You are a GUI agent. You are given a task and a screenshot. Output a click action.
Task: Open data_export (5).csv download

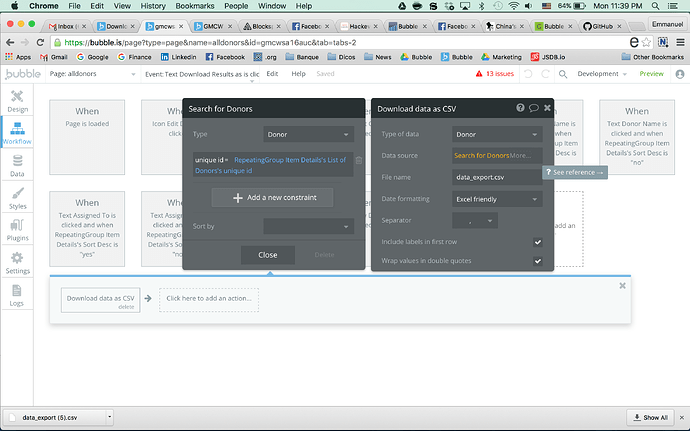coord(55,417)
